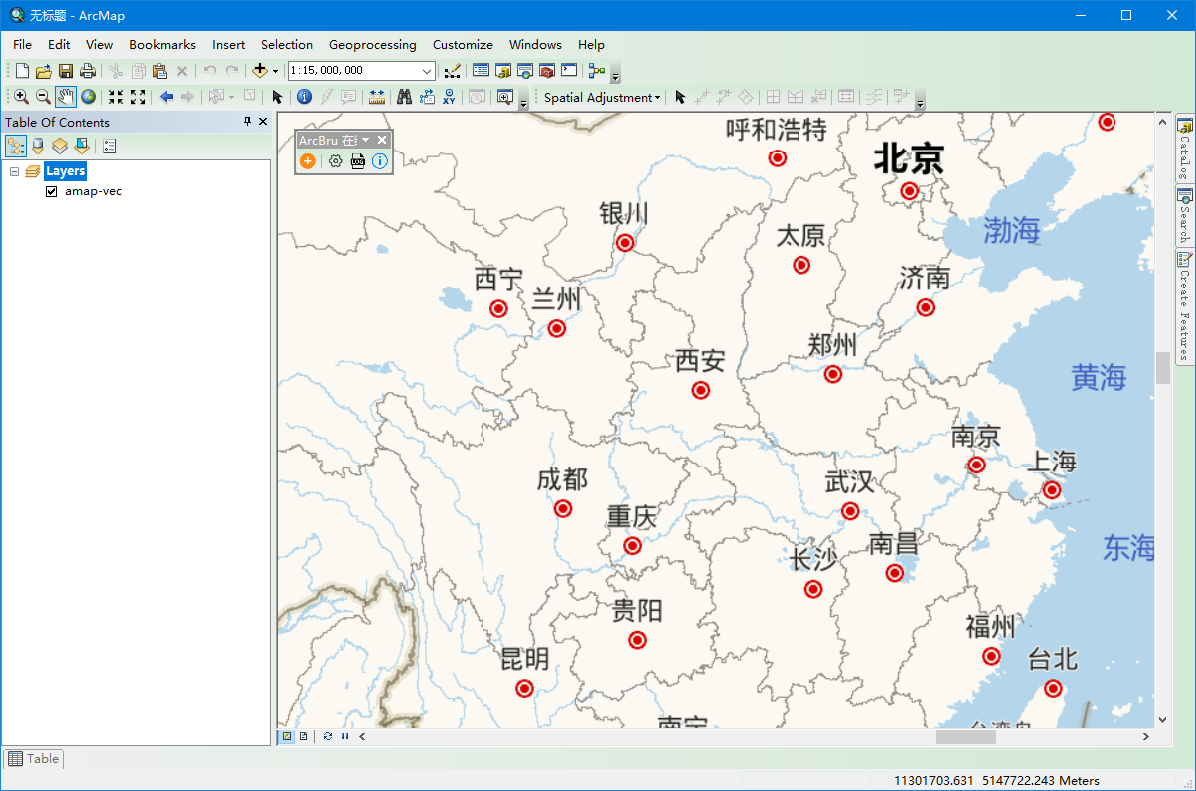Open the Python window

(x=569, y=71)
